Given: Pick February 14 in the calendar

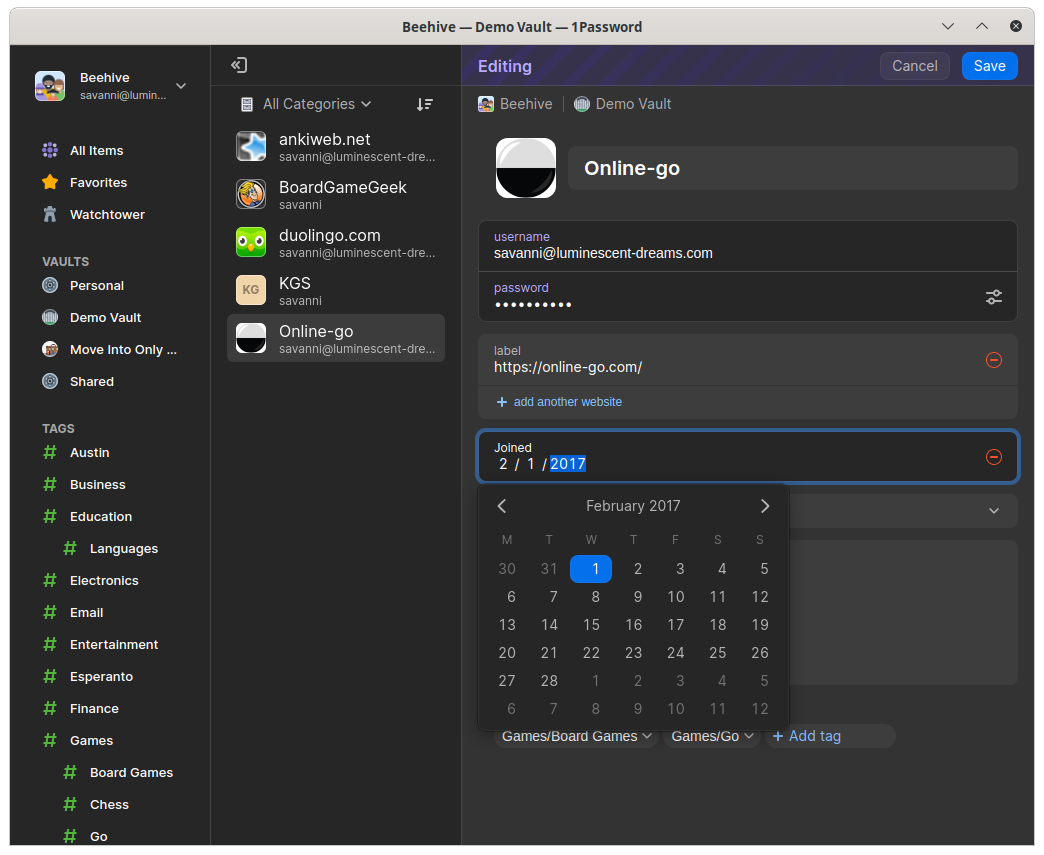Looking at the screenshot, I should 549,625.
